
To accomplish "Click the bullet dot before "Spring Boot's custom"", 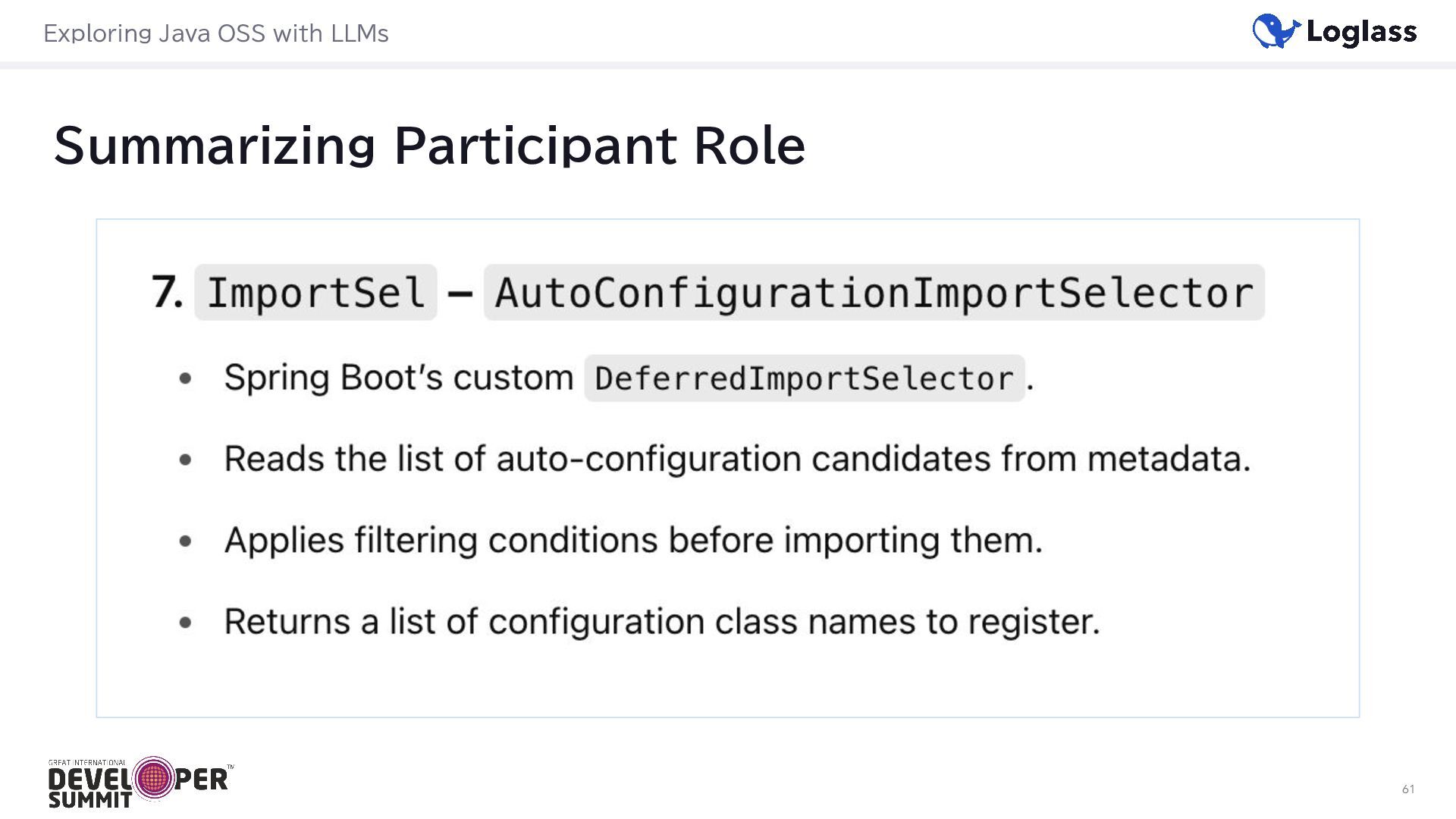I will pos(186,378).
